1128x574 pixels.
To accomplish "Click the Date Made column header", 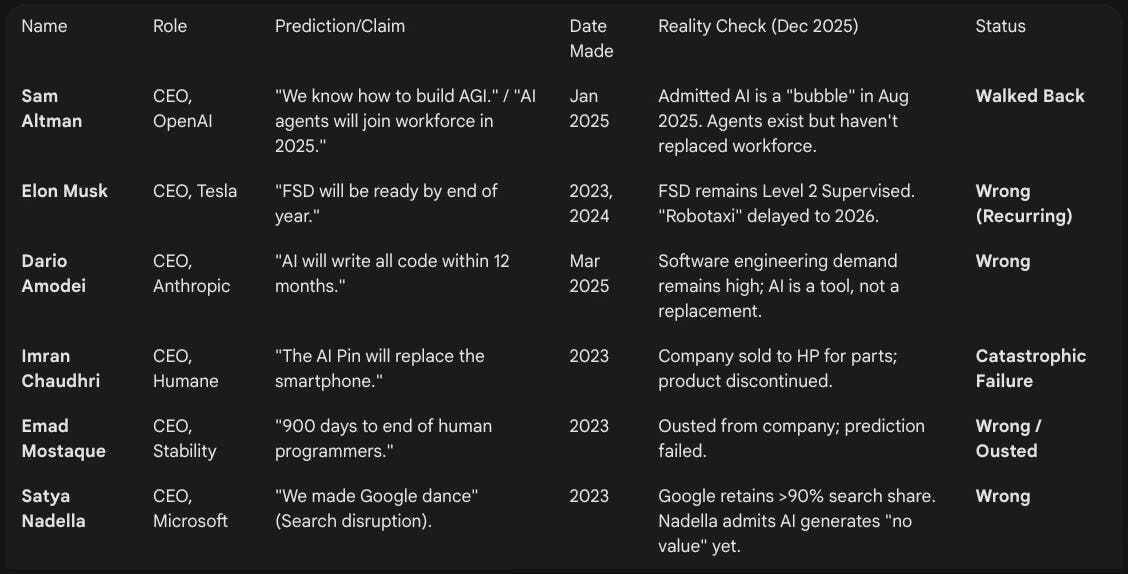I will pos(591,38).
